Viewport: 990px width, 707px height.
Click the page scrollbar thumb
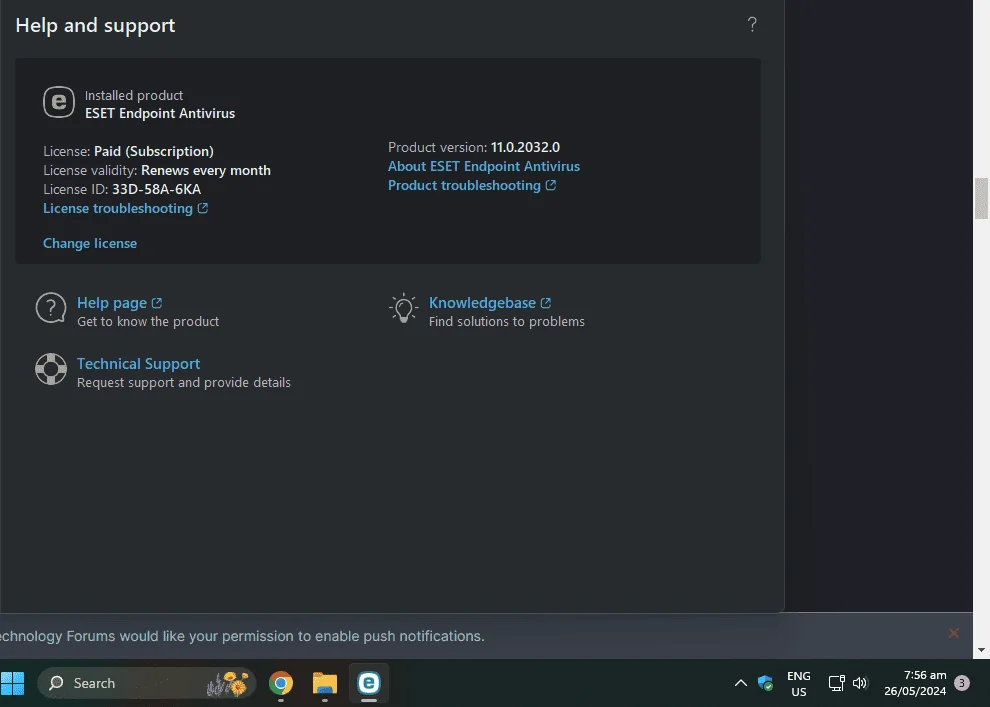coord(981,198)
